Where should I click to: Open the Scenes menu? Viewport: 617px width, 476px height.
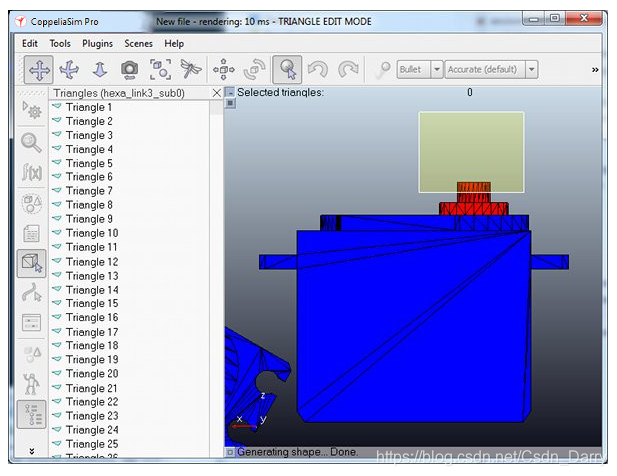point(138,43)
